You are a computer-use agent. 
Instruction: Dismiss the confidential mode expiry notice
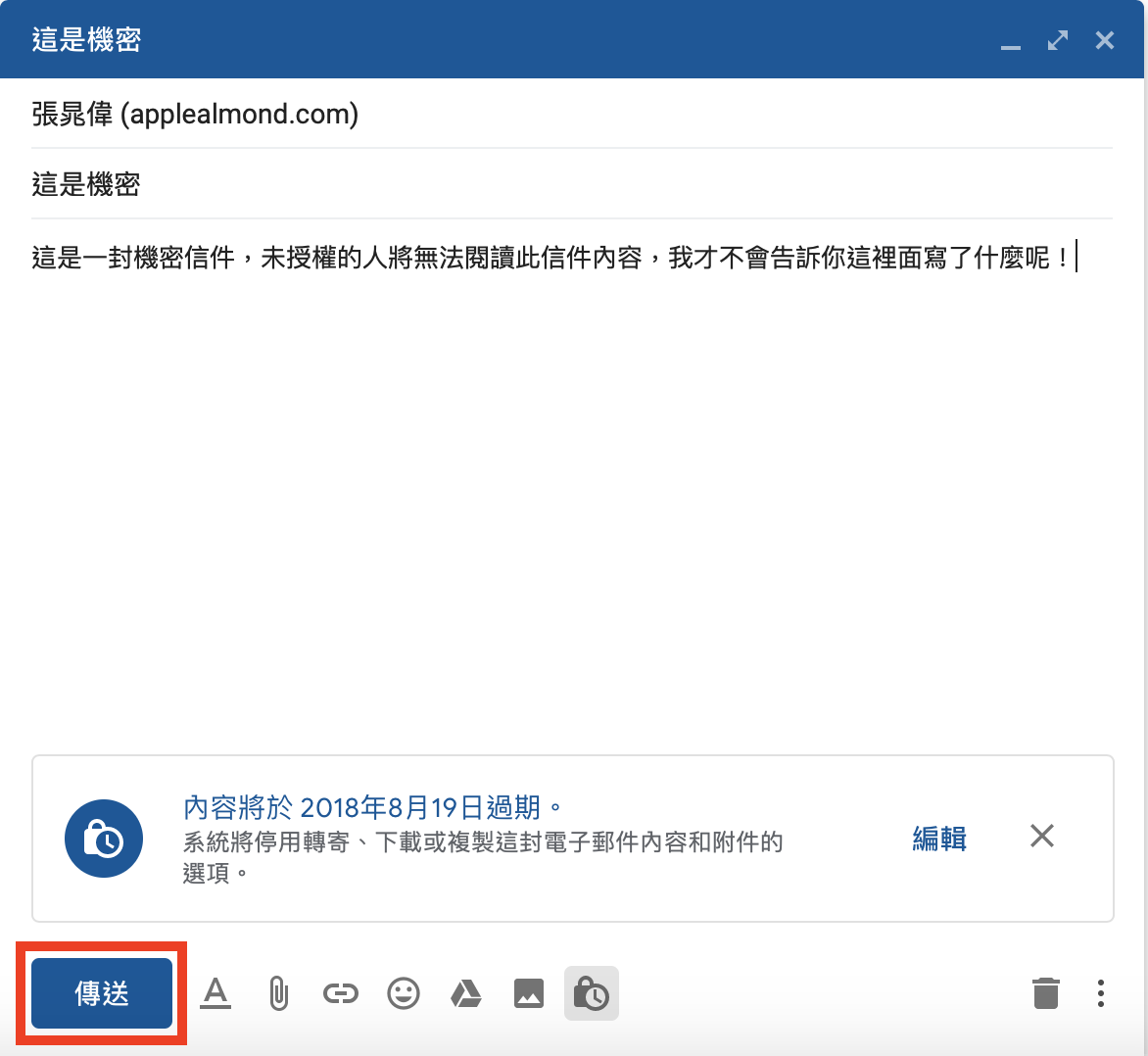(x=1042, y=836)
